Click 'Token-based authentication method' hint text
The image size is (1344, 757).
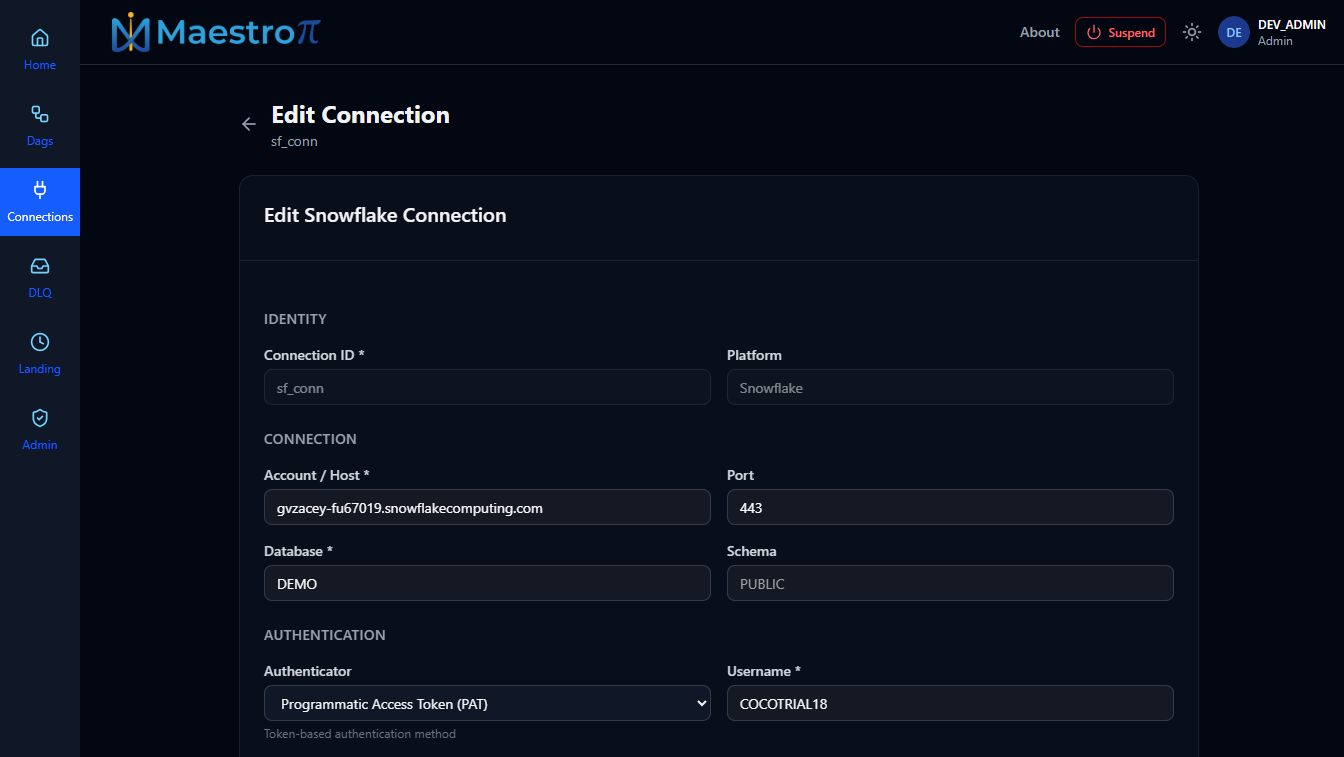point(360,734)
